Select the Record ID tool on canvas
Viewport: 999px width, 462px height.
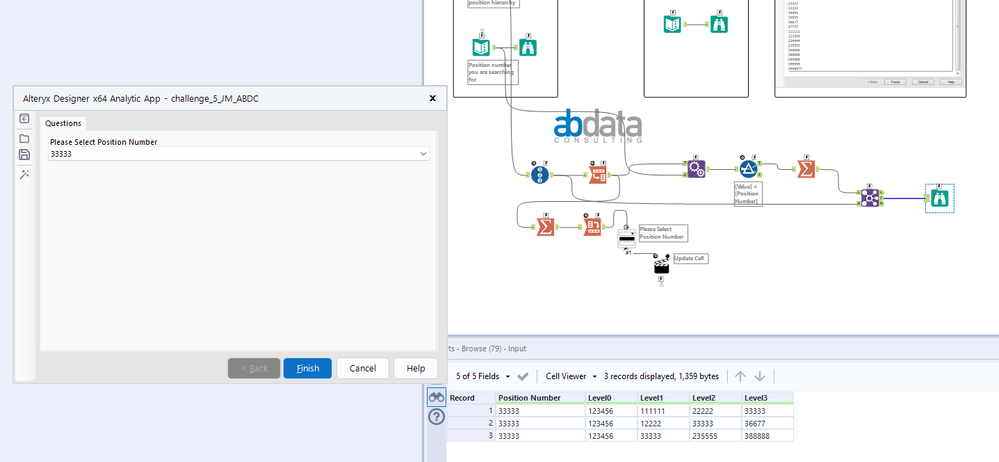[540, 174]
